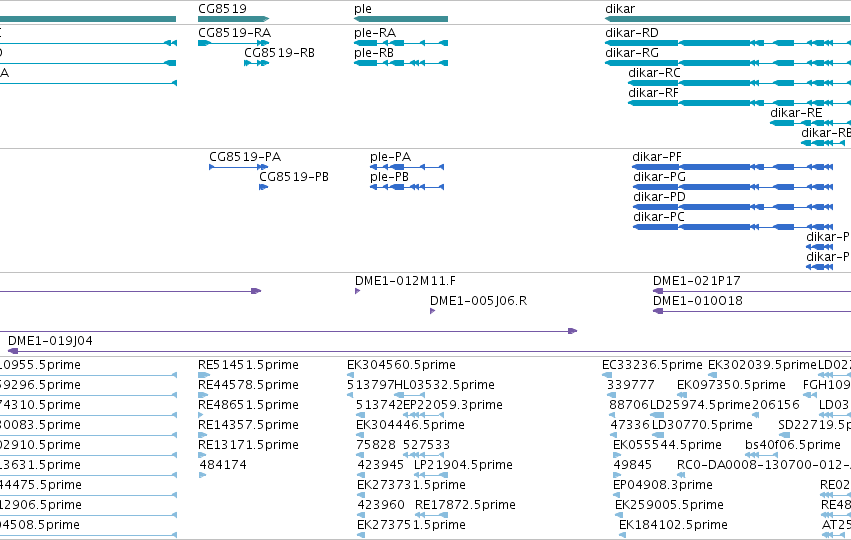Select the CG8519-PA protein label
Screen dimensions: 851x540
[x=245, y=157]
